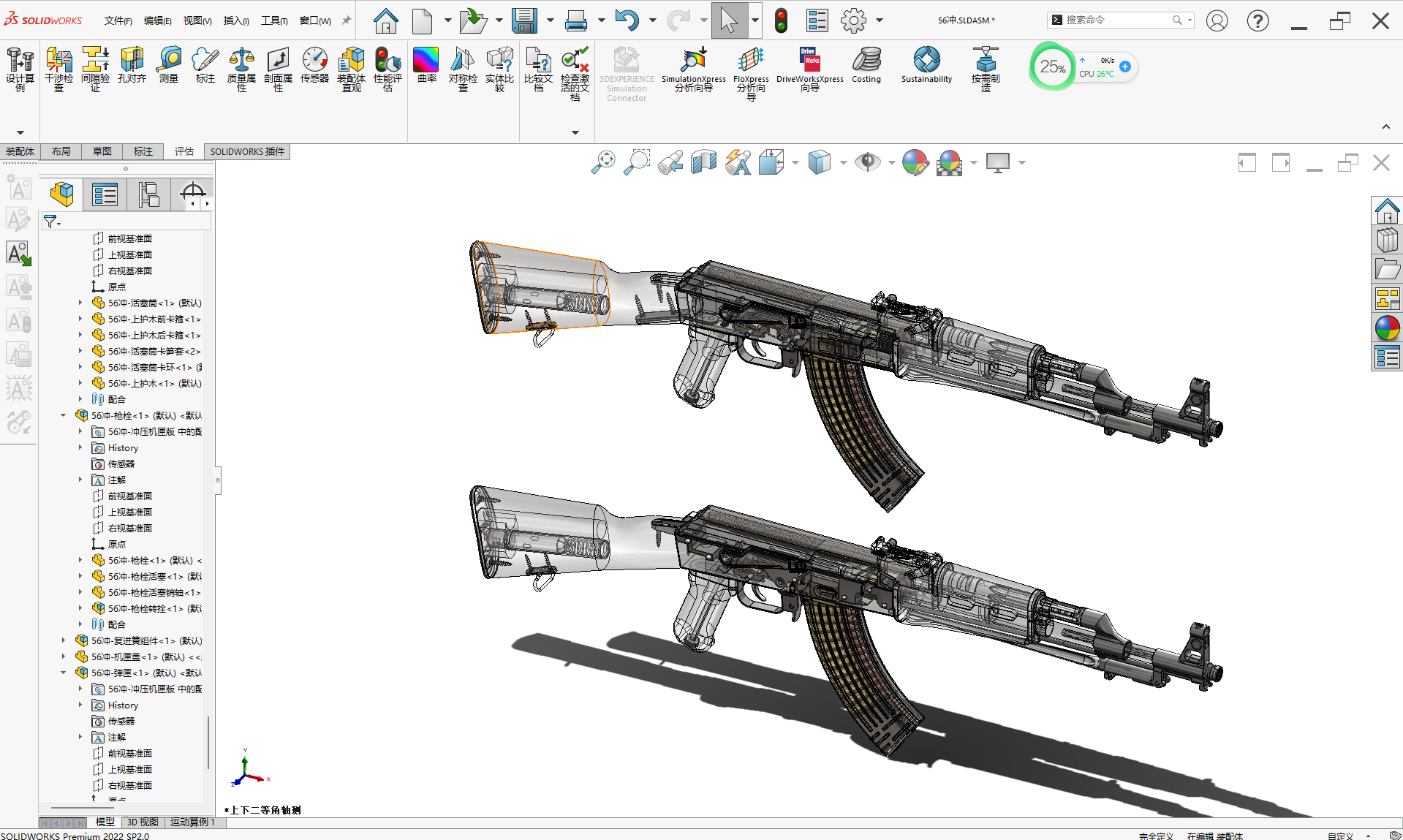Screen dimensions: 1403x840
Task: Open the 传感器 sensor tool in ribbon
Action: click(314, 65)
